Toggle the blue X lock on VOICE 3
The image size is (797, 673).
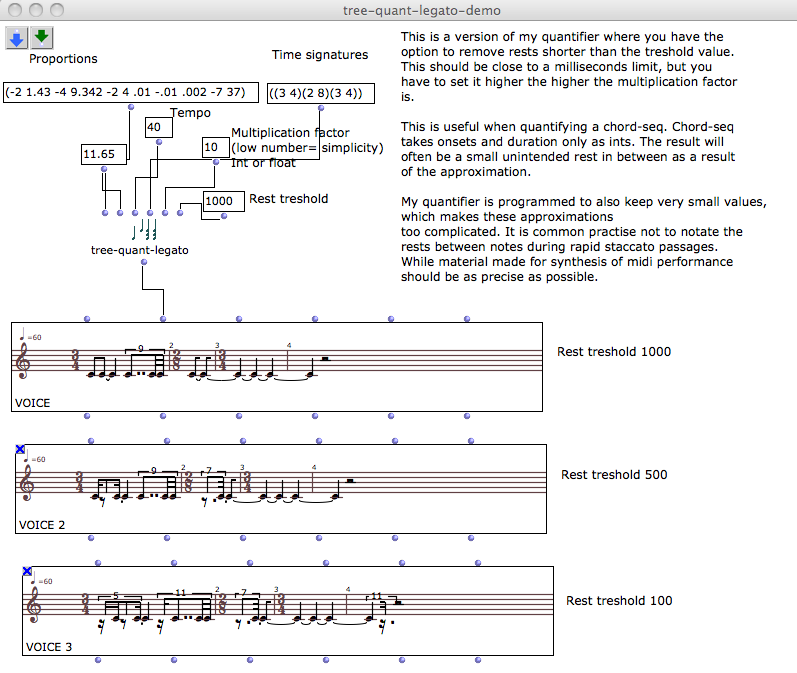(x=28, y=572)
